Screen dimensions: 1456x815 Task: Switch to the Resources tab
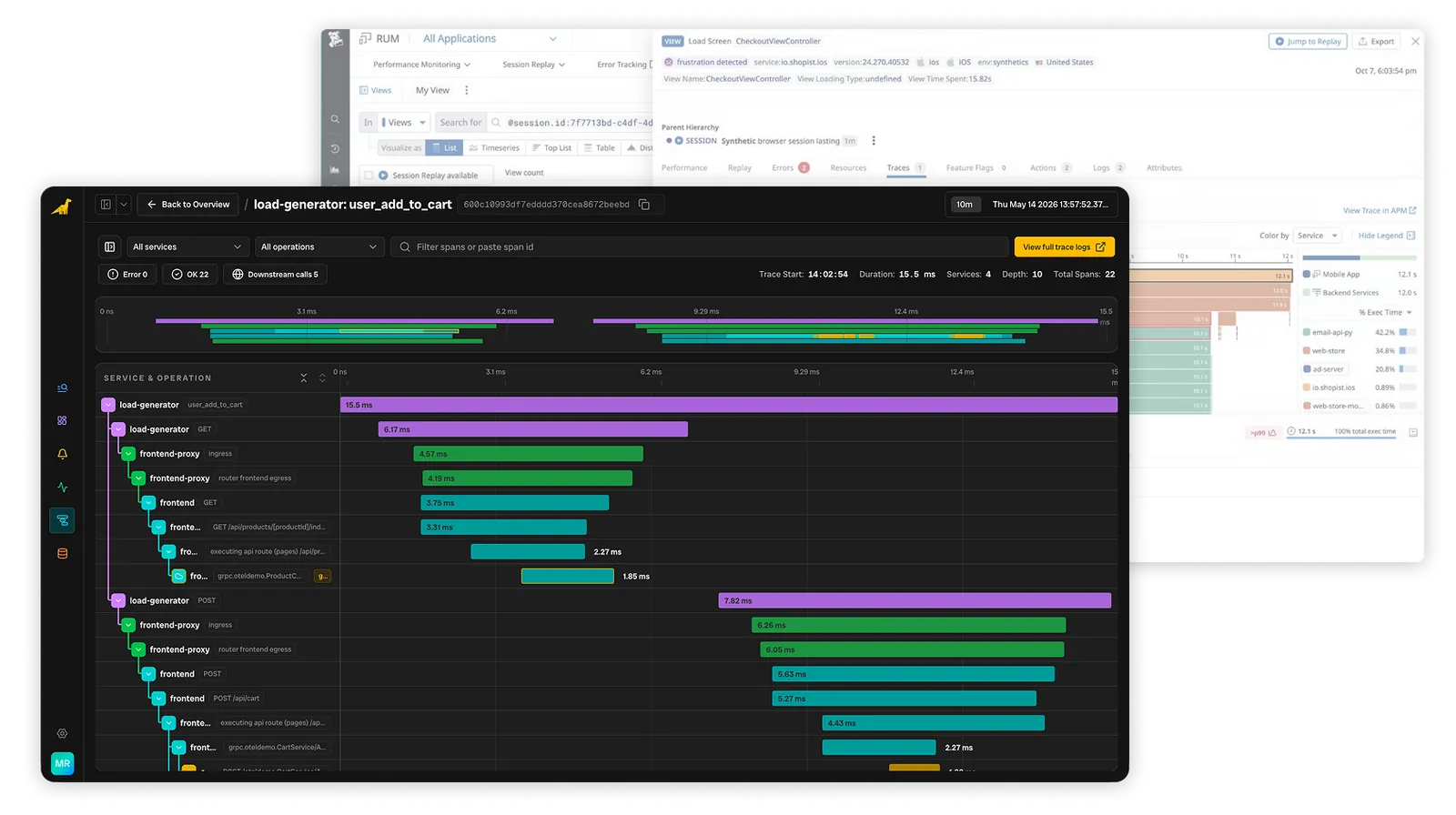[848, 168]
